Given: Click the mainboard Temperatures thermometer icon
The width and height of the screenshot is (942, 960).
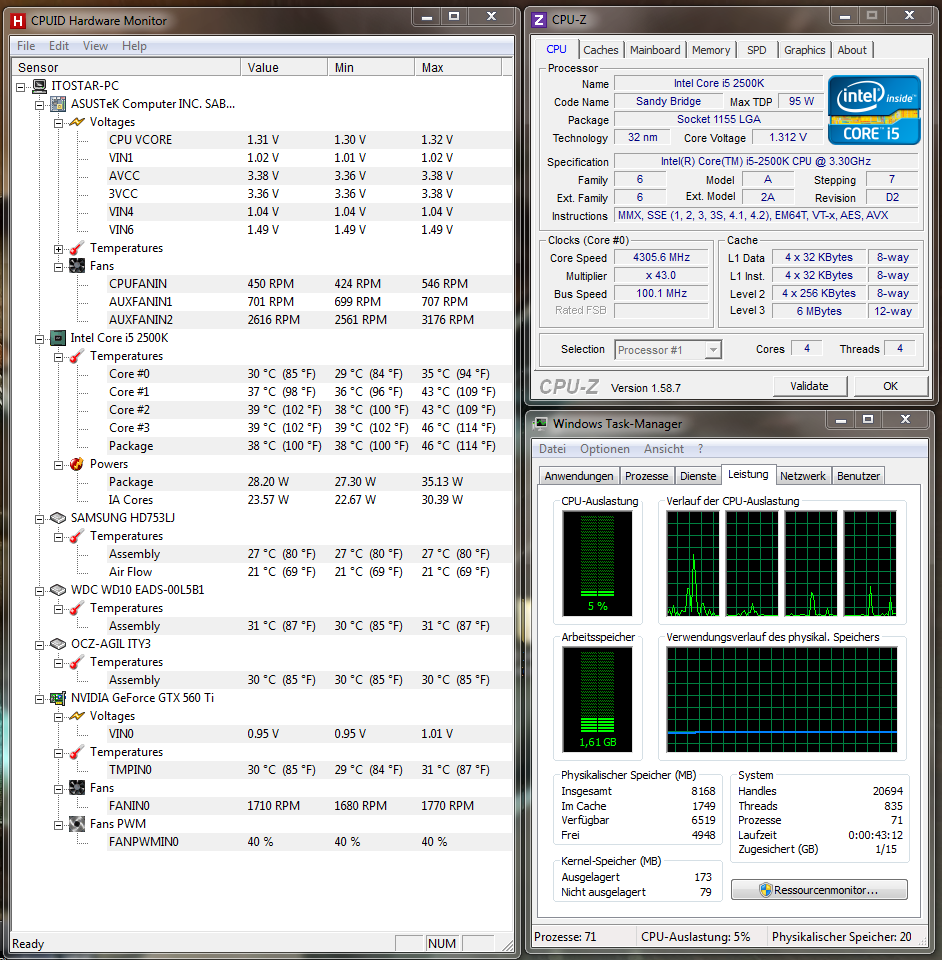Looking at the screenshot, I should (x=77, y=248).
